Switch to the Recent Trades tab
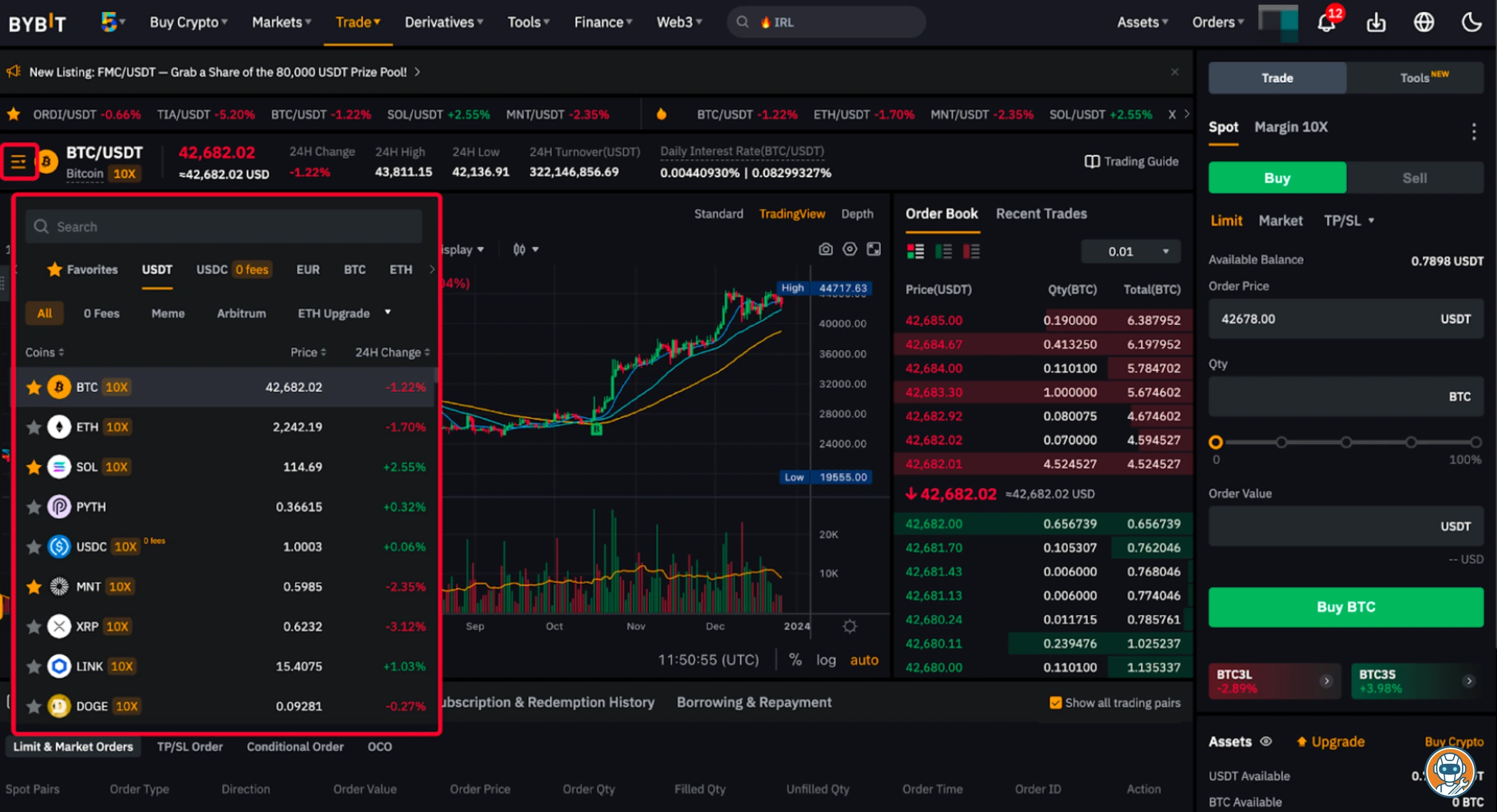This screenshot has height=812, width=1497. click(1041, 213)
